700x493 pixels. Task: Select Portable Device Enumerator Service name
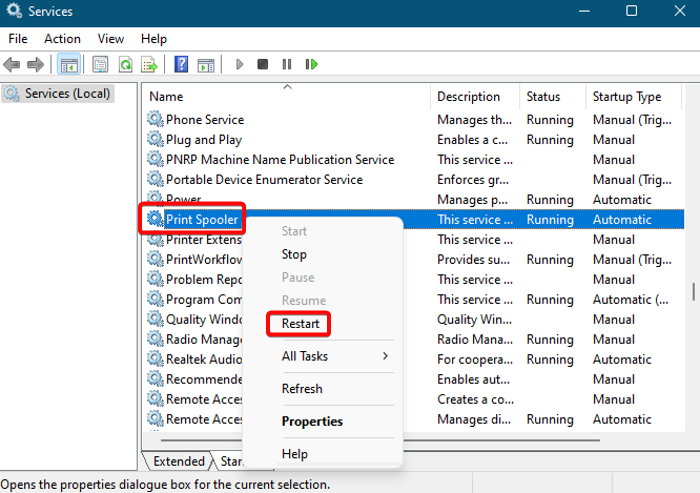(264, 180)
